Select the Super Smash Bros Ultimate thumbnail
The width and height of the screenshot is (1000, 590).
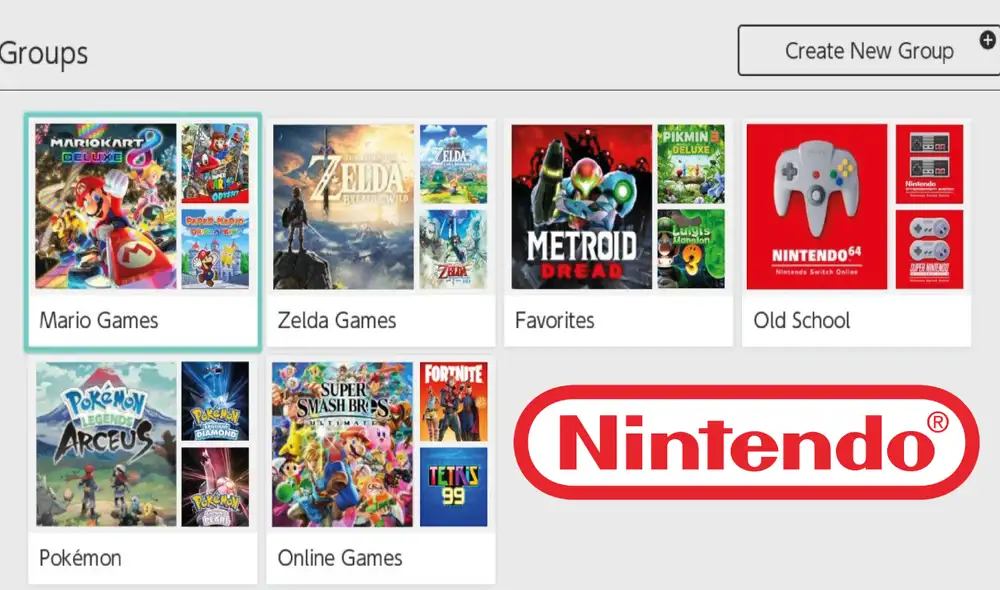pyautogui.click(x=341, y=445)
